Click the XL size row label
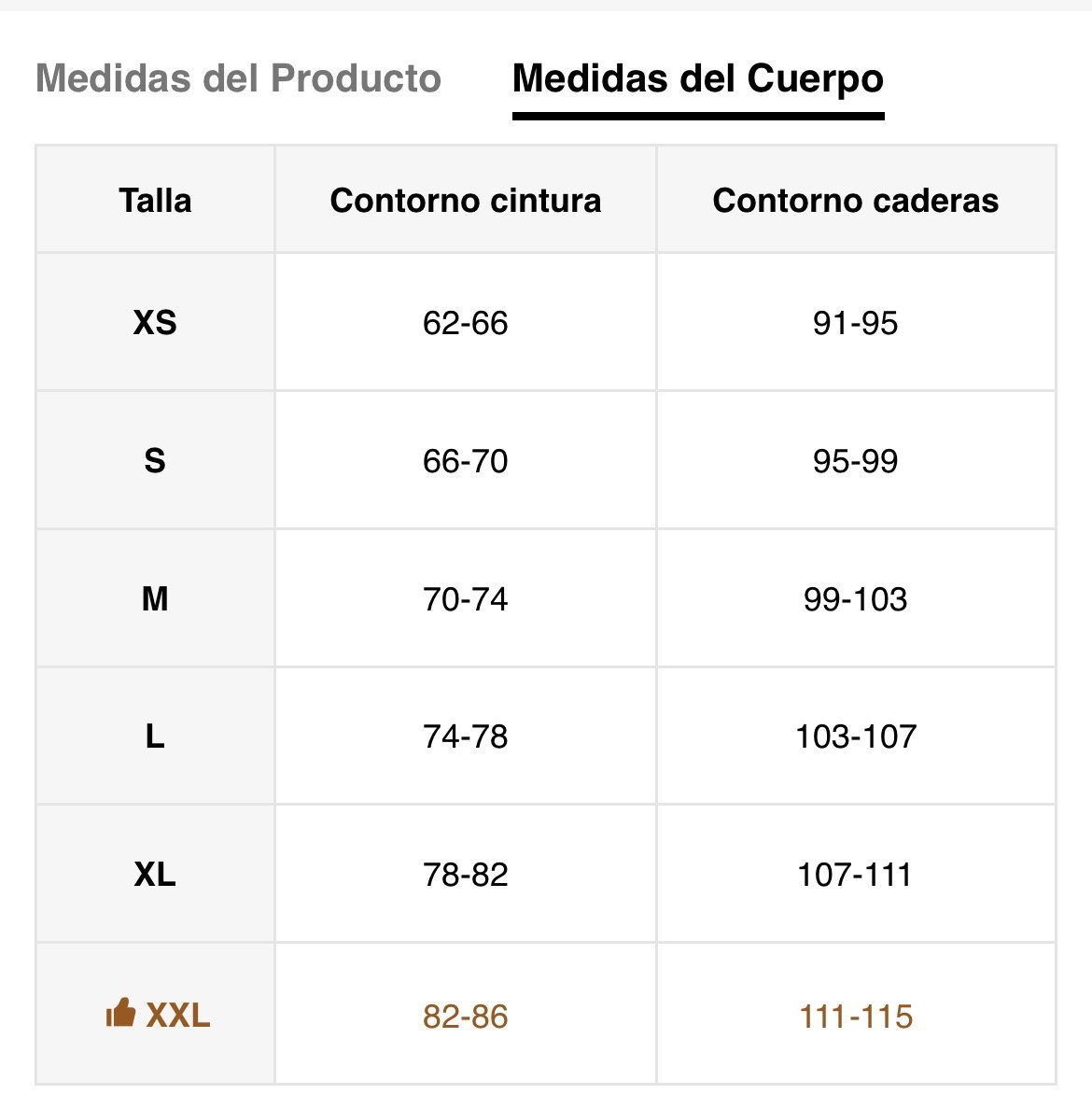This screenshot has width=1092, height=1108. (155, 875)
